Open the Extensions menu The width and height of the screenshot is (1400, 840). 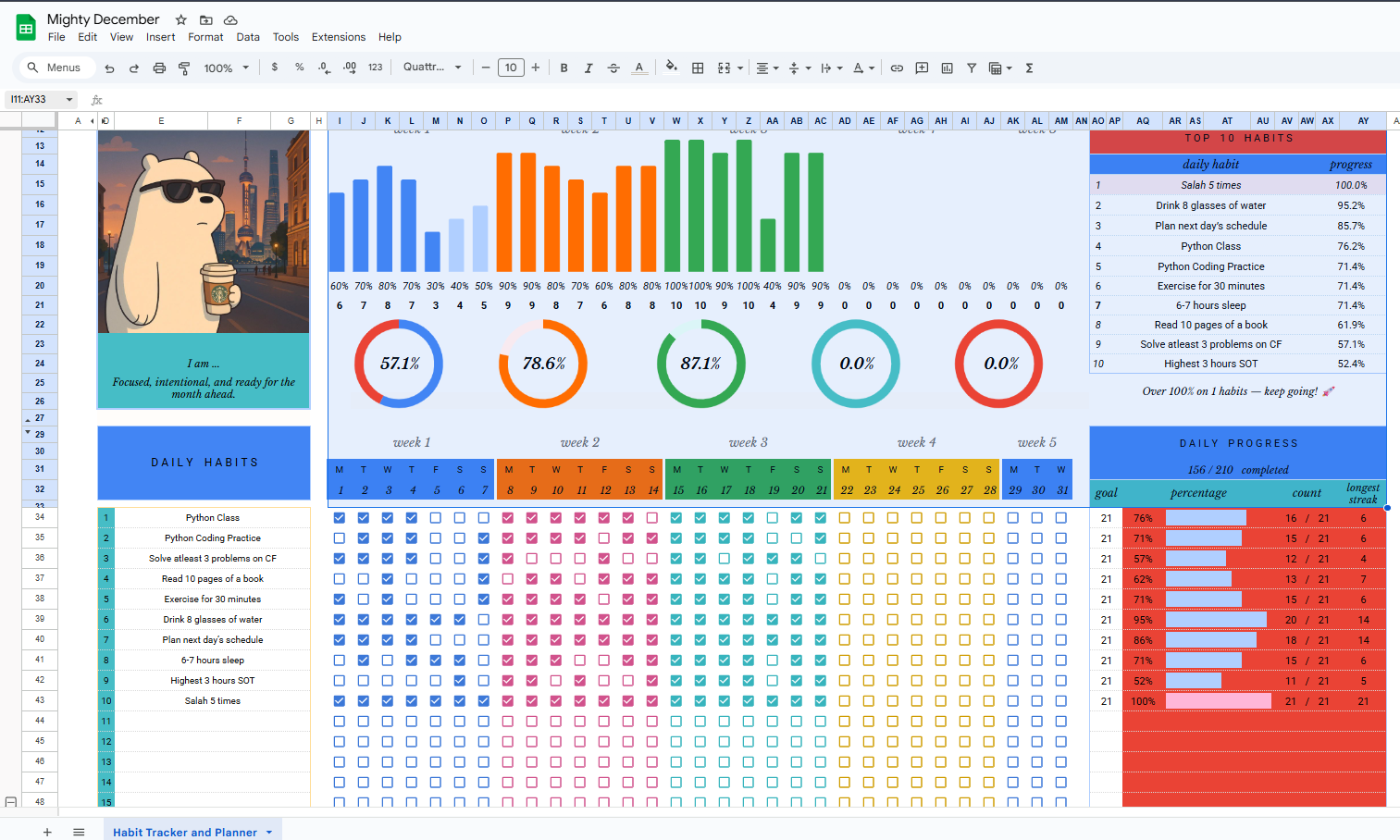[338, 37]
